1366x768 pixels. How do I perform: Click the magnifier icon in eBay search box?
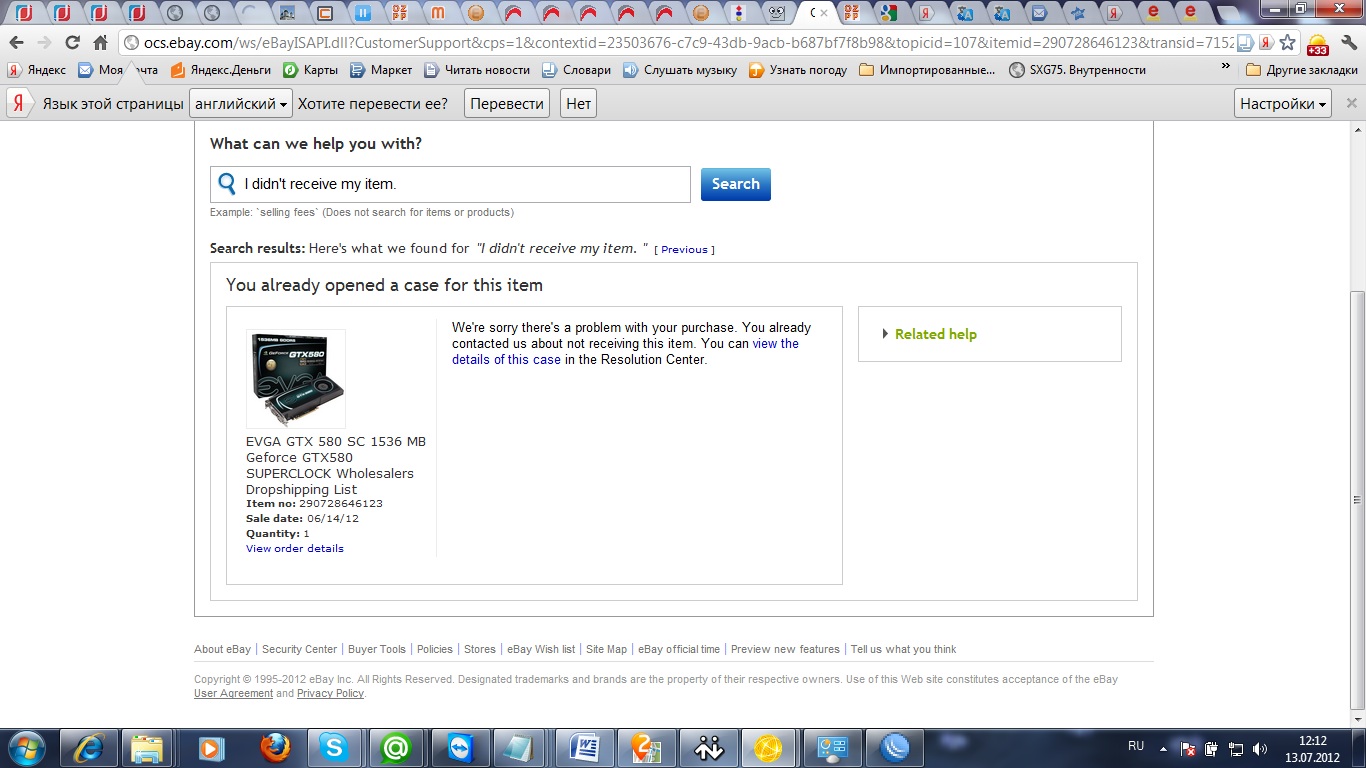228,184
